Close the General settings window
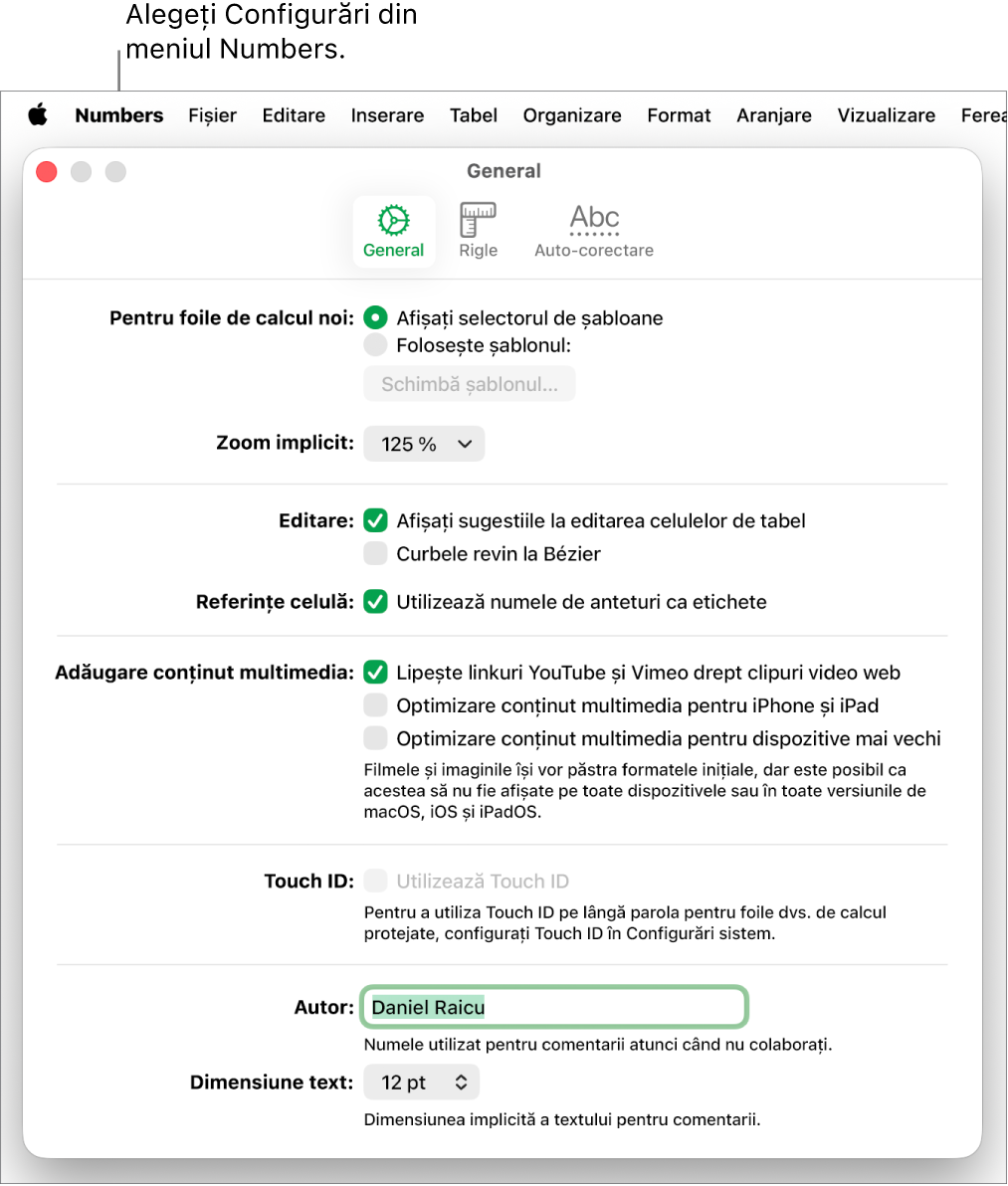The height and width of the screenshot is (1186, 1008). (47, 172)
